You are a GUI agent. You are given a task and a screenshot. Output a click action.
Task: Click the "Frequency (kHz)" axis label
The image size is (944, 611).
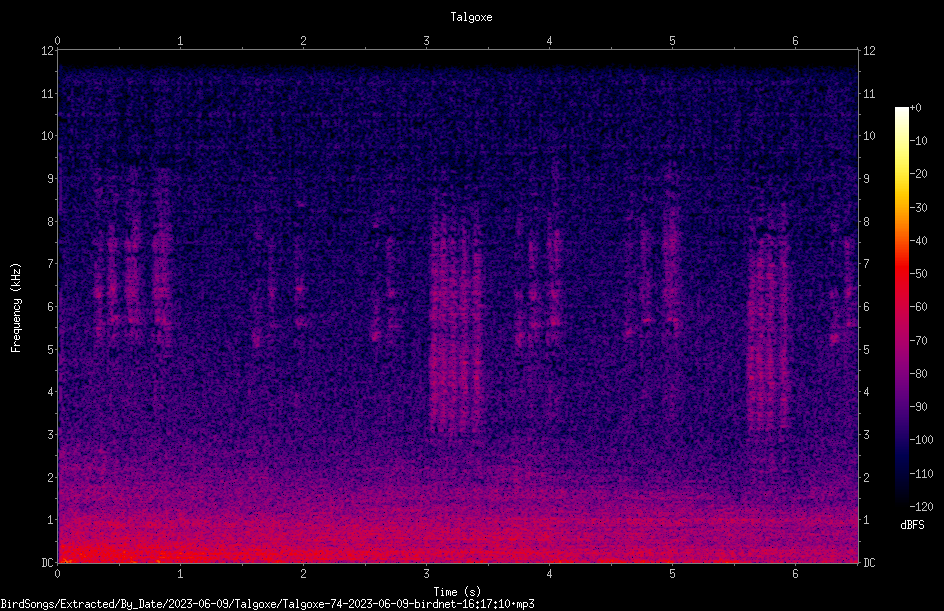16,308
